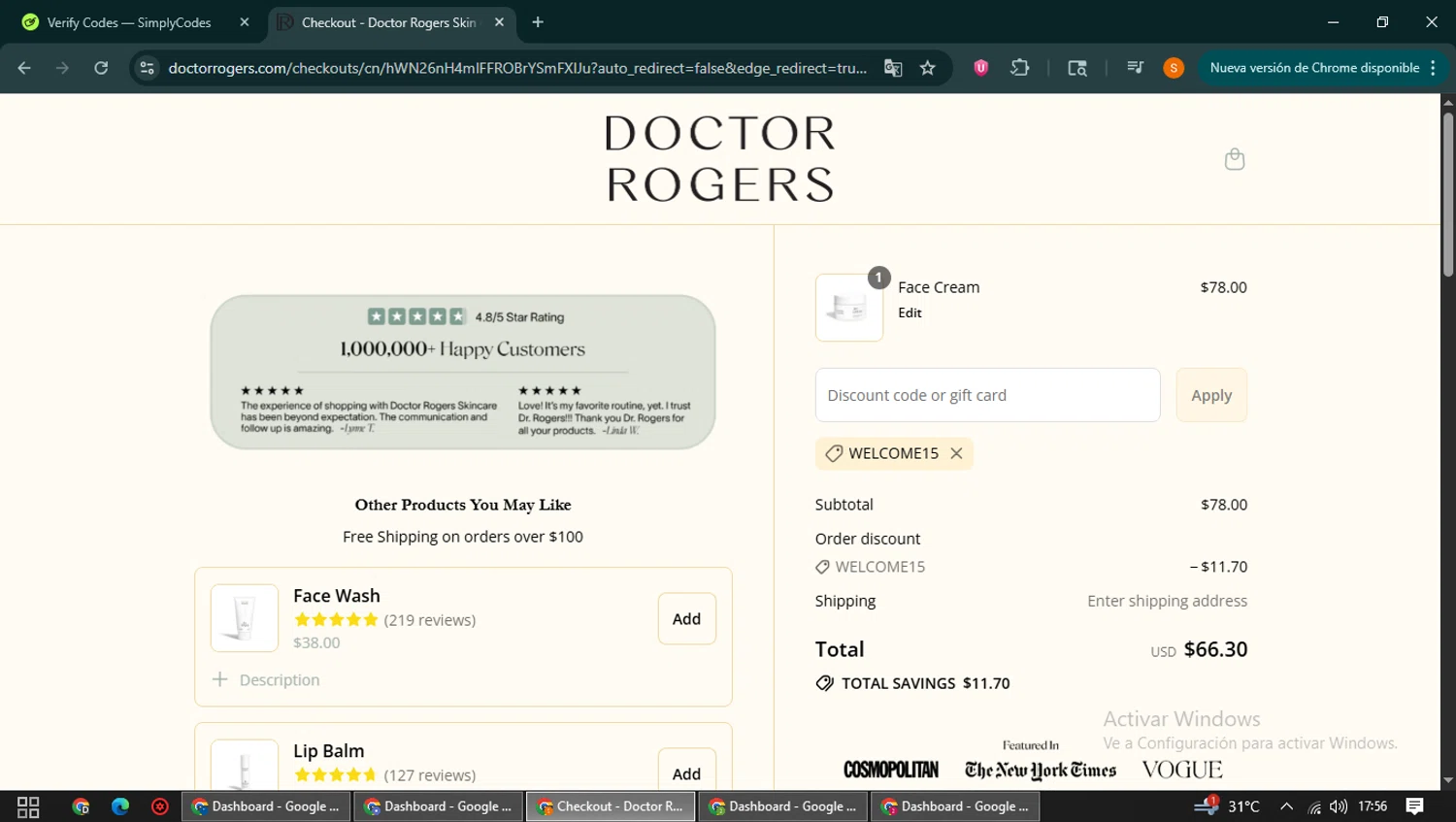This screenshot has width=1456, height=822.
Task: Close the Verify Codes — SimplyCodes tab
Action: coord(245,22)
